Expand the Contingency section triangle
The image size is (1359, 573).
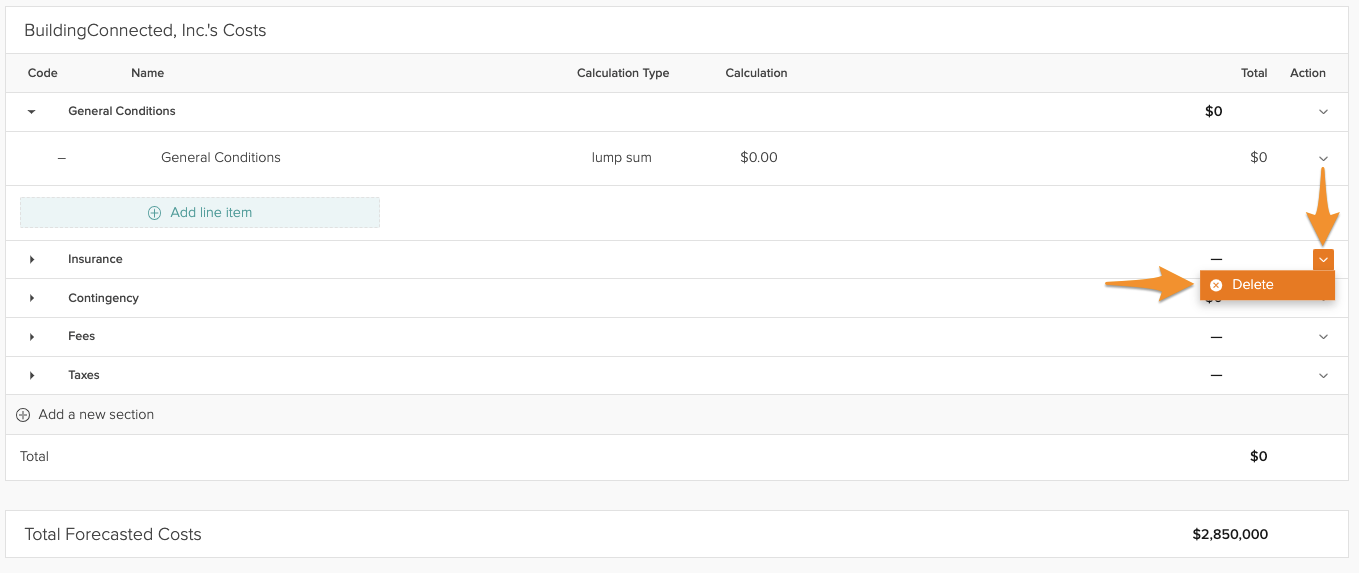[32, 298]
